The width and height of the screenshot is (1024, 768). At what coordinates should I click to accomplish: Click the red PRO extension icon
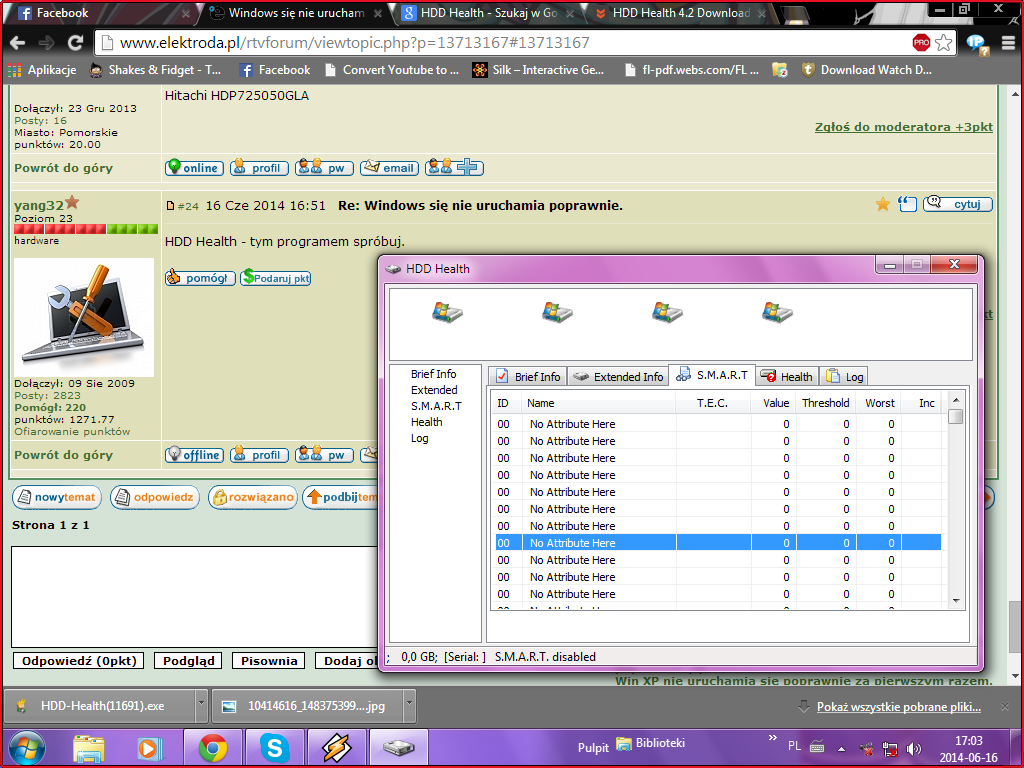click(x=921, y=43)
